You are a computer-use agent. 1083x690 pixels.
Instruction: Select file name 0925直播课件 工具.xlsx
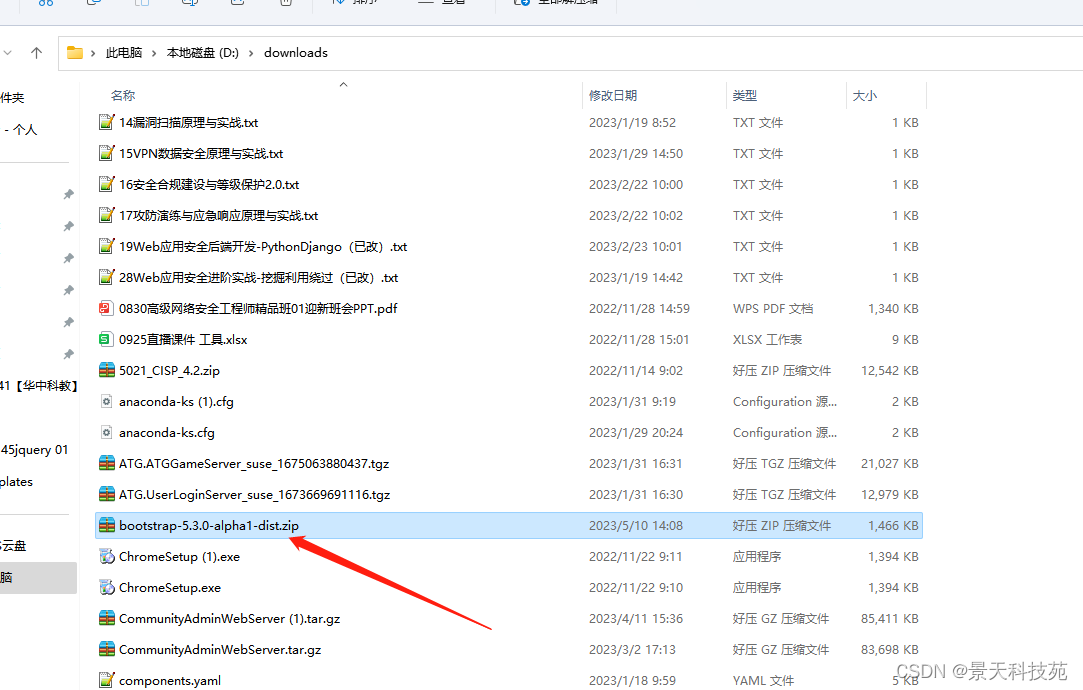(x=183, y=339)
